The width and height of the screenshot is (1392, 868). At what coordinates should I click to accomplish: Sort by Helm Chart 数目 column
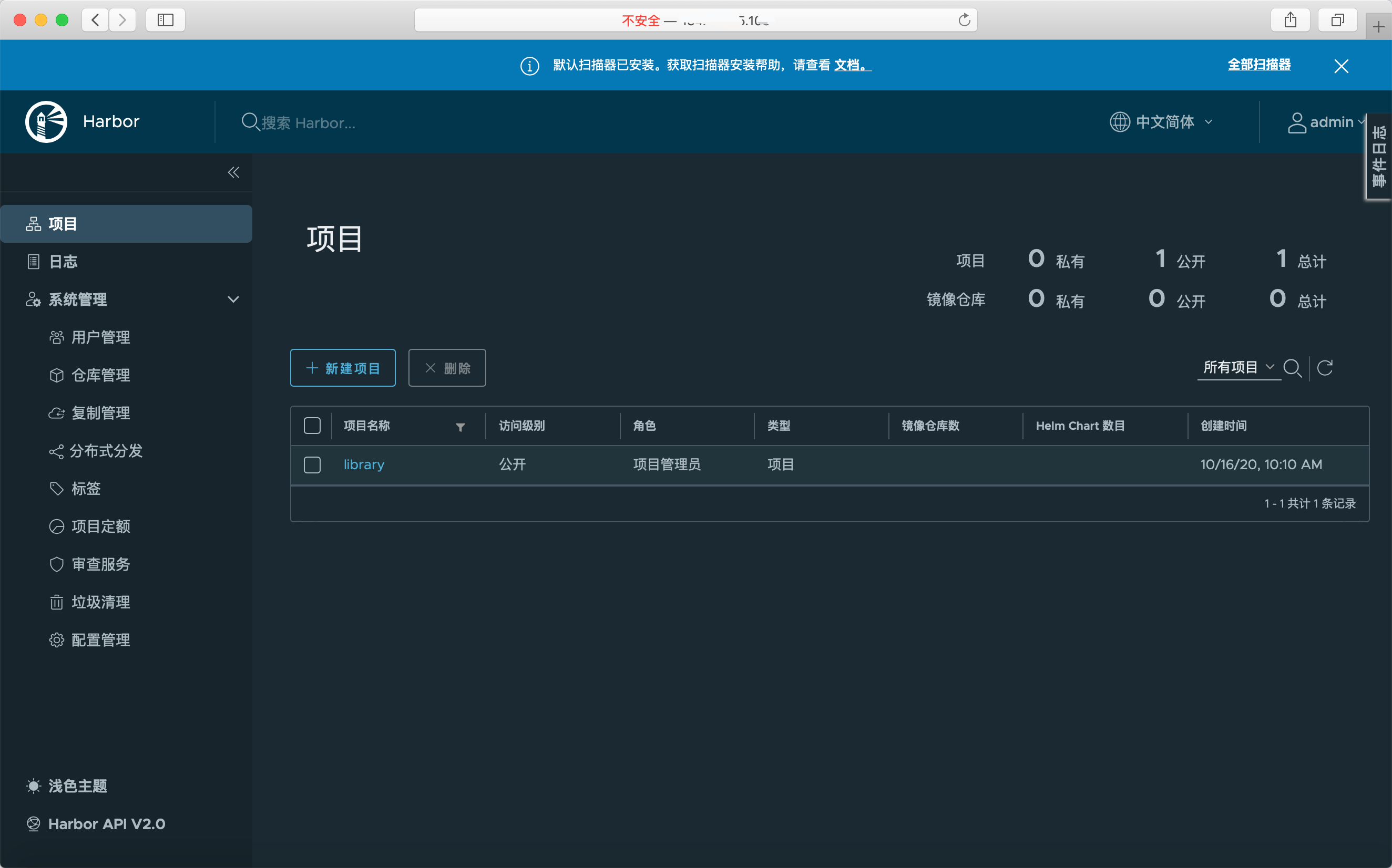pos(1080,426)
